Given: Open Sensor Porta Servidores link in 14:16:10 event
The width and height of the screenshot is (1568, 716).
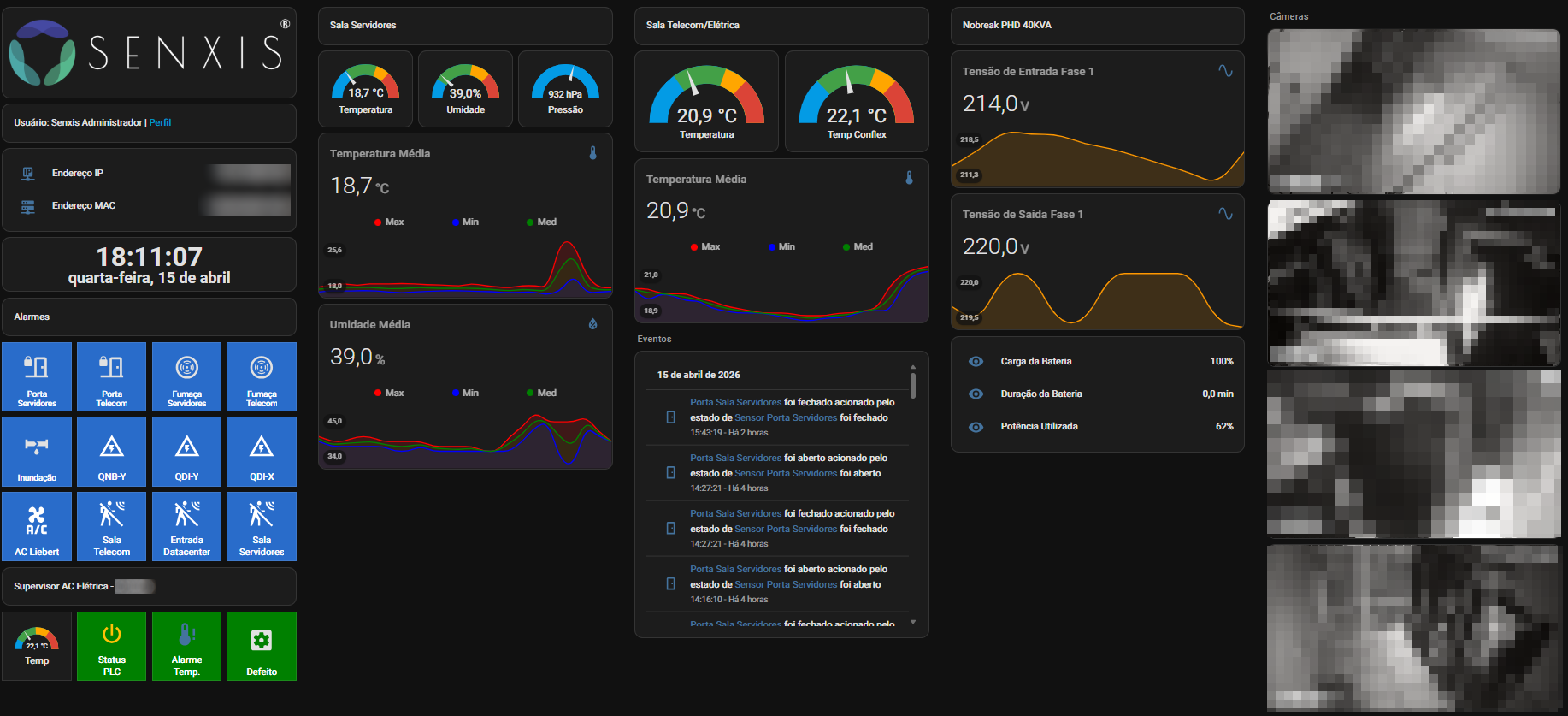Looking at the screenshot, I should [x=786, y=584].
